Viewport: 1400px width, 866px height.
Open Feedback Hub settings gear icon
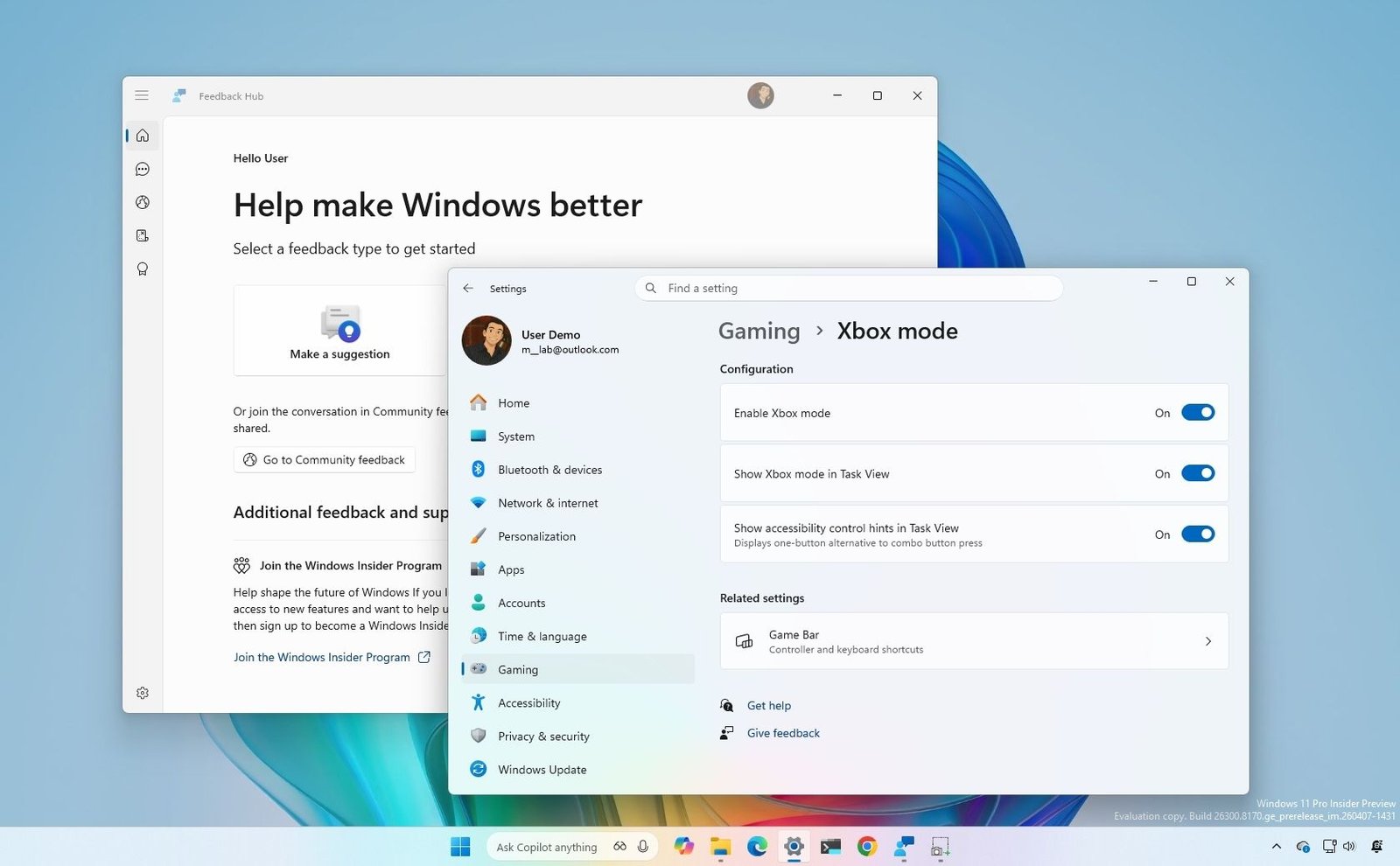tap(143, 693)
